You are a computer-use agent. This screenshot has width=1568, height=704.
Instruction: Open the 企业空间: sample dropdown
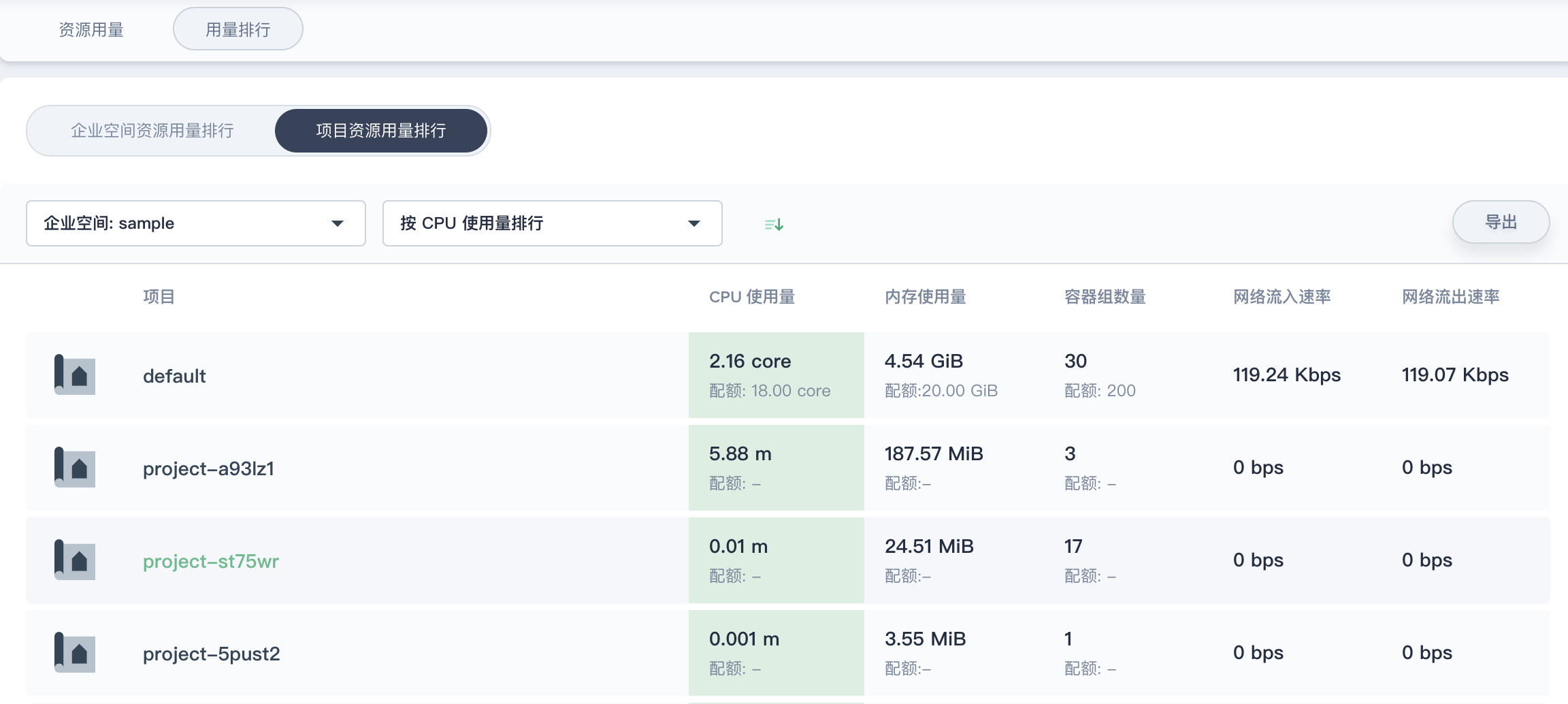(x=196, y=223)
